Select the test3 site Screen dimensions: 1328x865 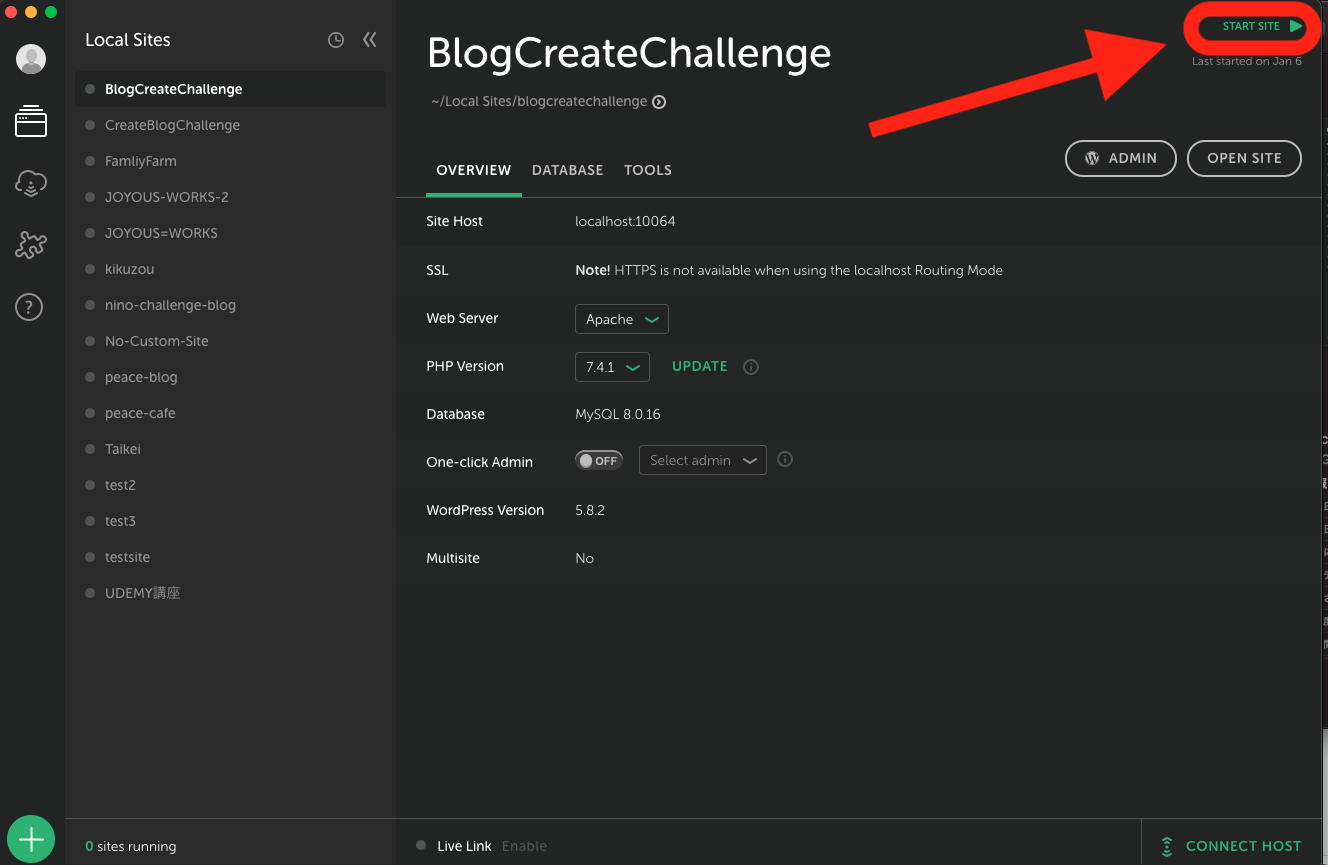[230, 521]
